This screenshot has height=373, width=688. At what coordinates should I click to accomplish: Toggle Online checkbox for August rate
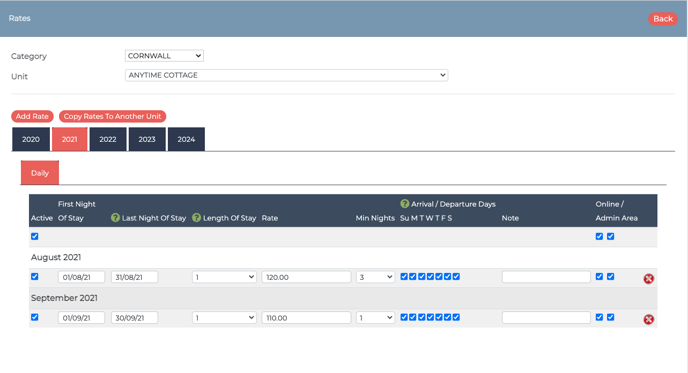coord(599,276)
